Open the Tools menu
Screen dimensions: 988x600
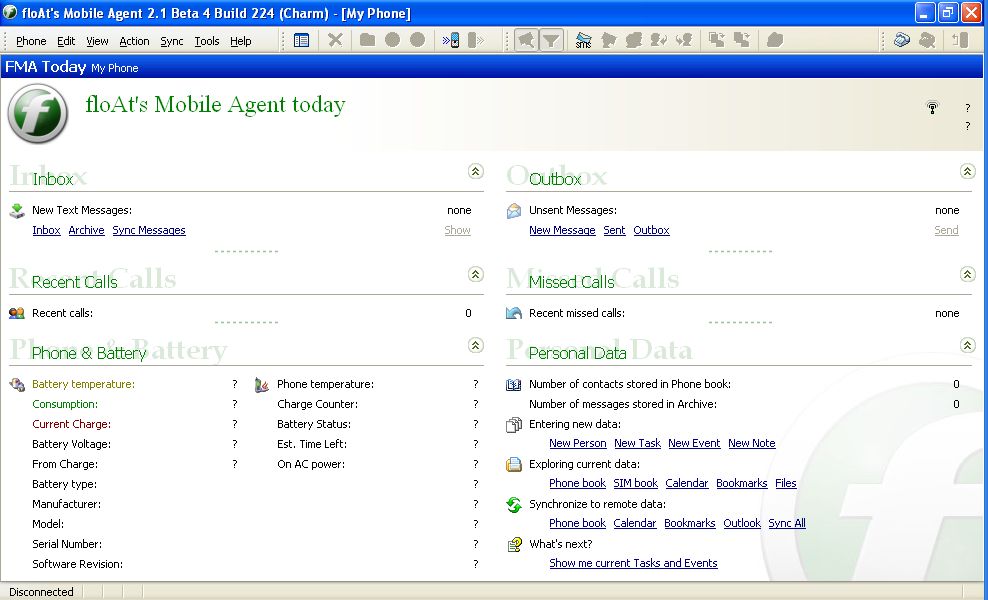[x=207, y=41]
